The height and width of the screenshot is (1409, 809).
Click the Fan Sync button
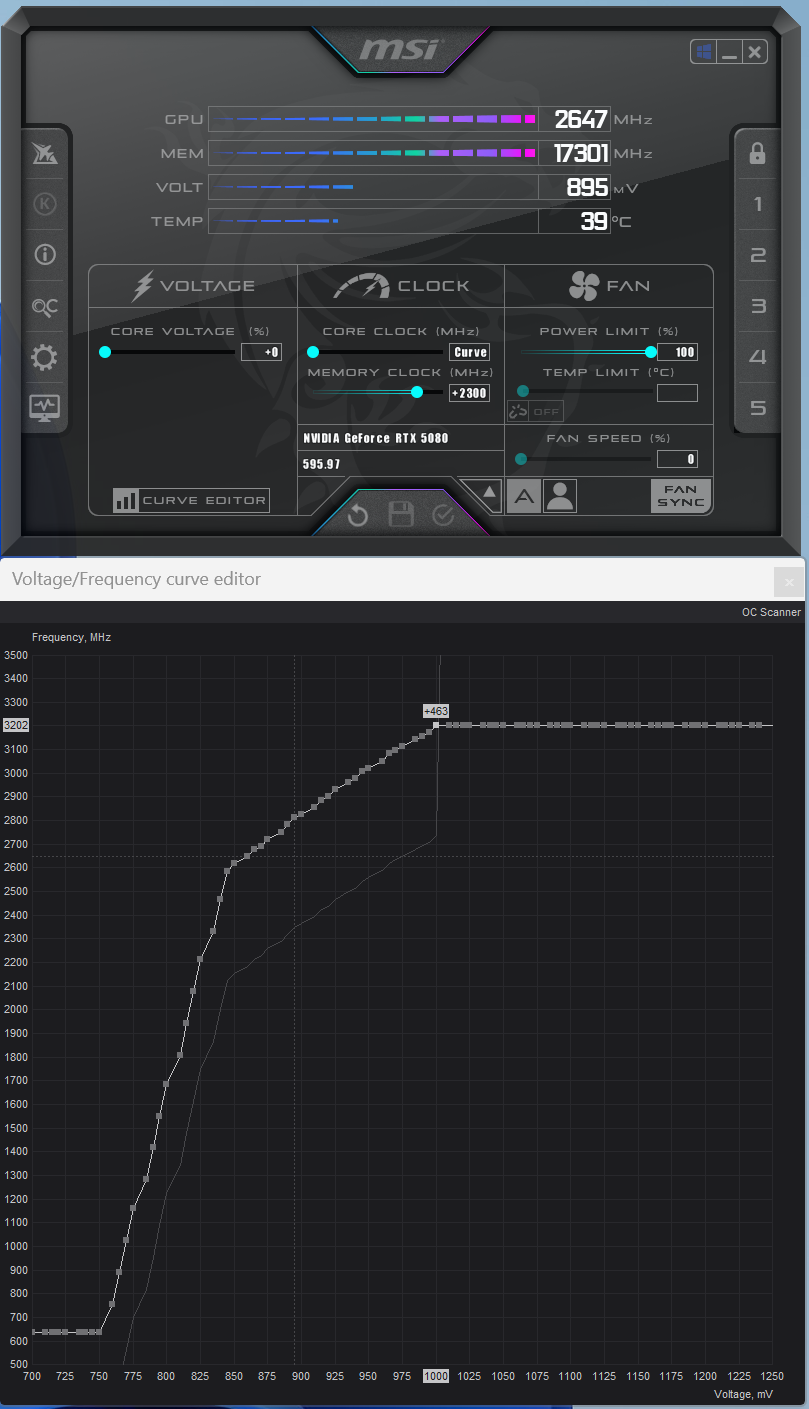click(x=681, y=496)
